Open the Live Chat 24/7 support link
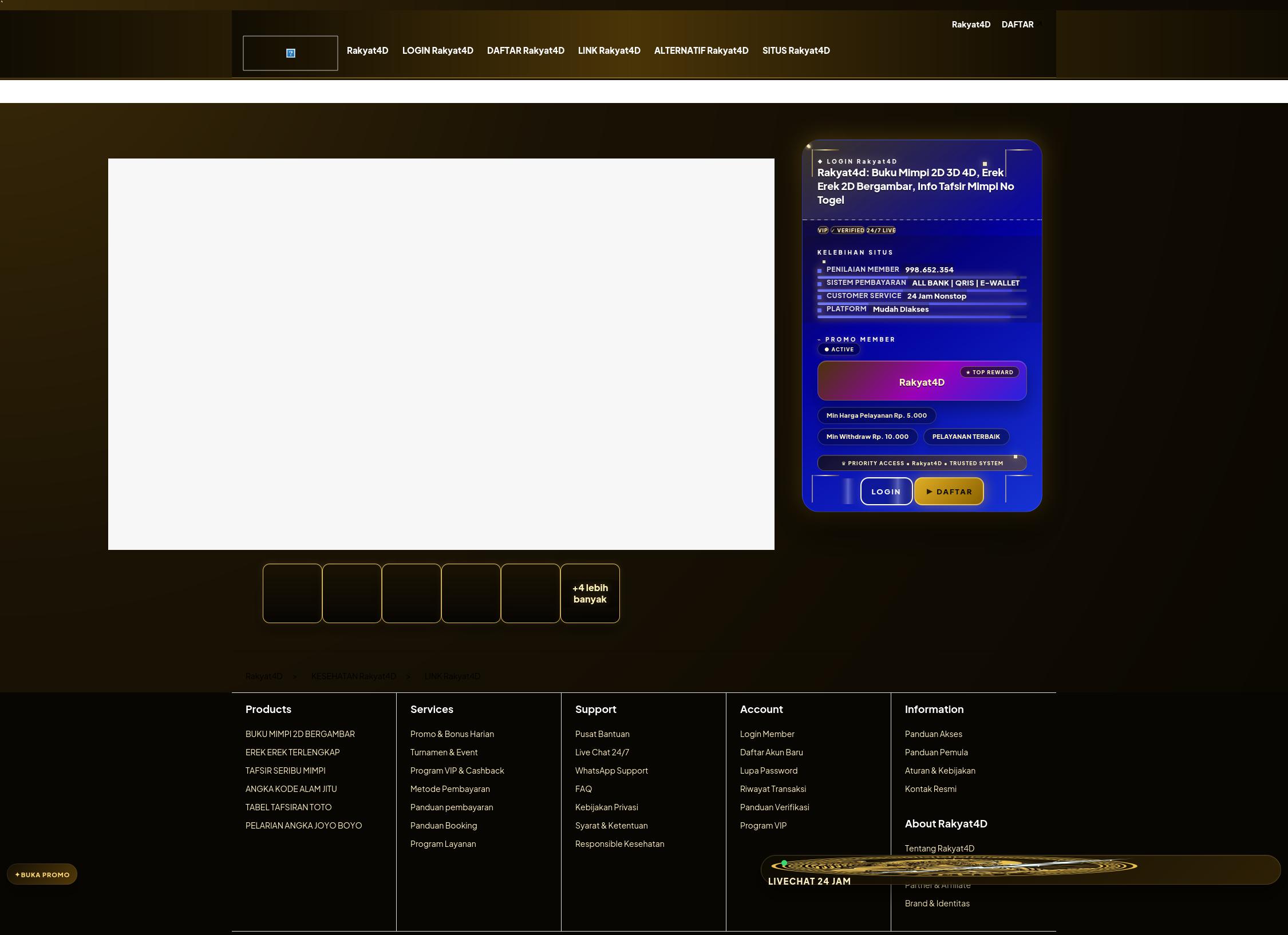 pos(602,752)
